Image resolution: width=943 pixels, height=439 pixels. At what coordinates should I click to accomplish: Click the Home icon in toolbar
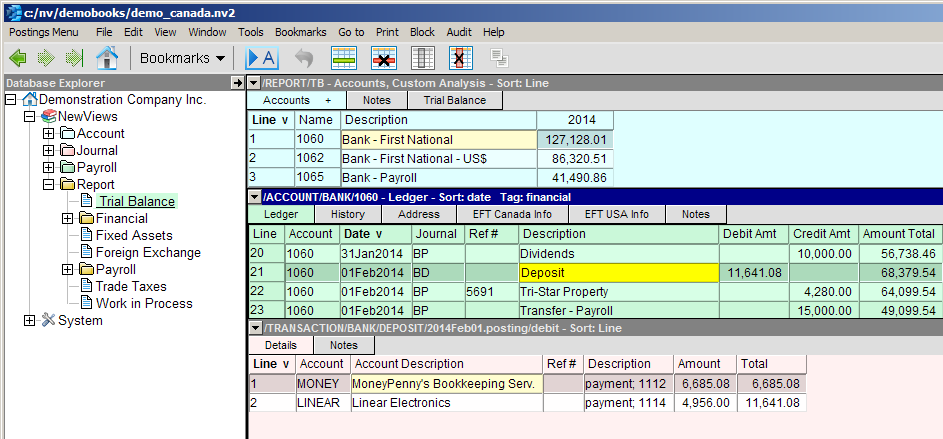106,58
